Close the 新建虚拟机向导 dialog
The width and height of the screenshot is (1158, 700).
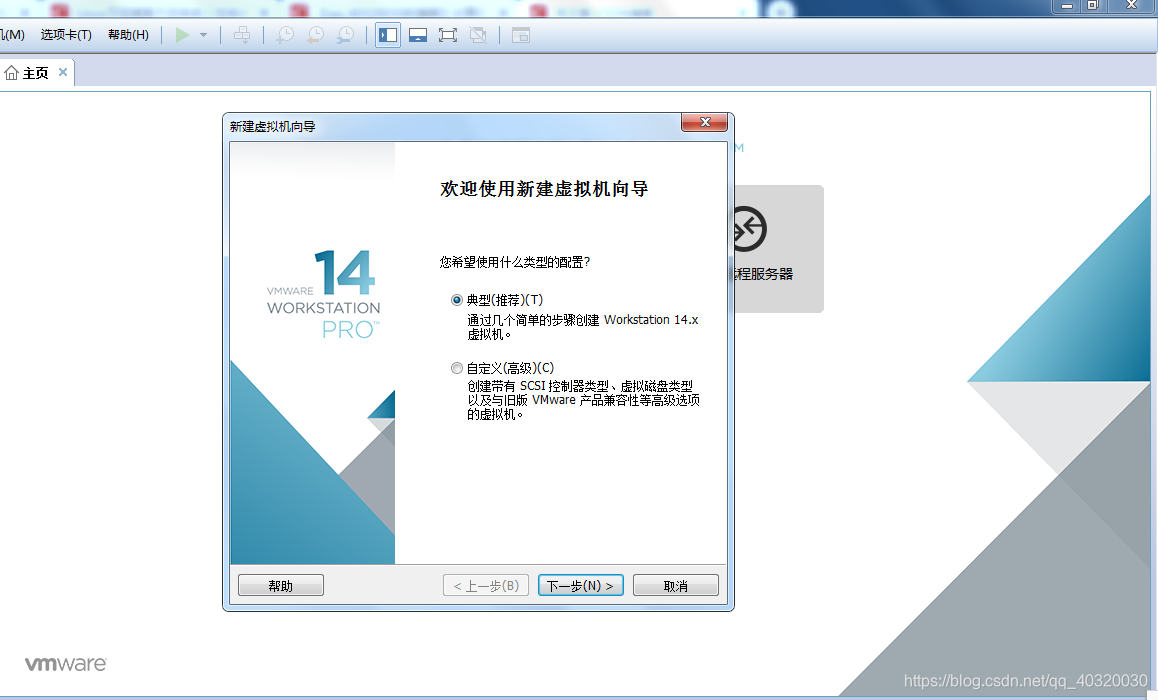pyautogui.click(x=705, y=123)
